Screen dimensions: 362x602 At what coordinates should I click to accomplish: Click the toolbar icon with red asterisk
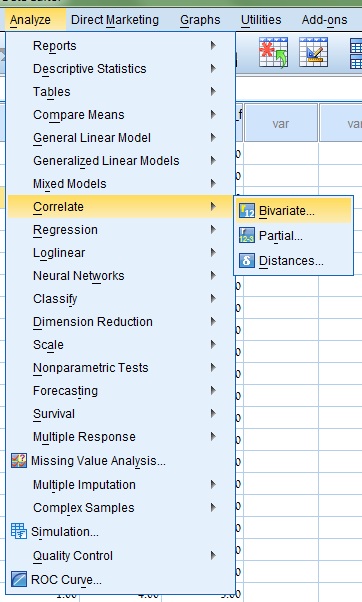click(x=273, y=53)
